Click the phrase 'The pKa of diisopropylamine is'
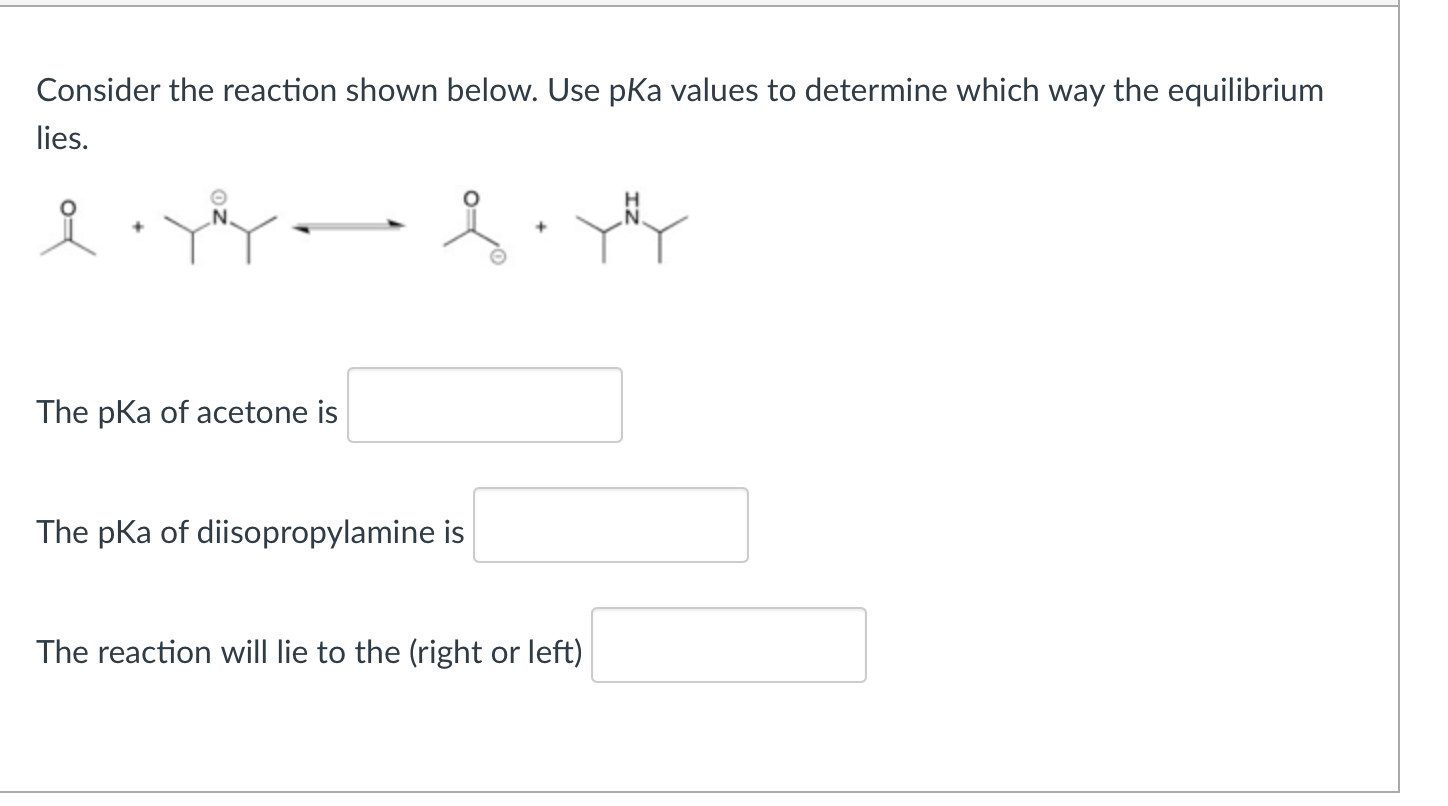The height and width of the screenshot is (806, 1448). (x=250, y=533)
